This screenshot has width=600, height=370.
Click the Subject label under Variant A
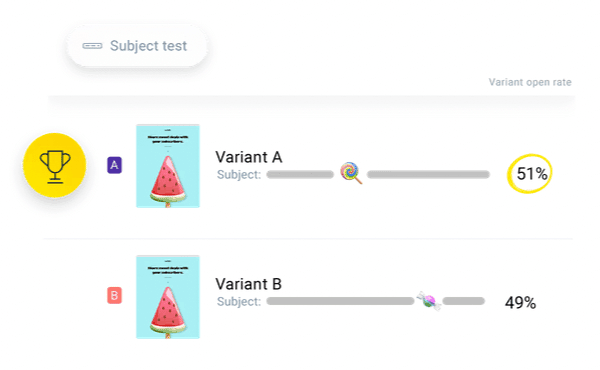(x=239, y=174)
